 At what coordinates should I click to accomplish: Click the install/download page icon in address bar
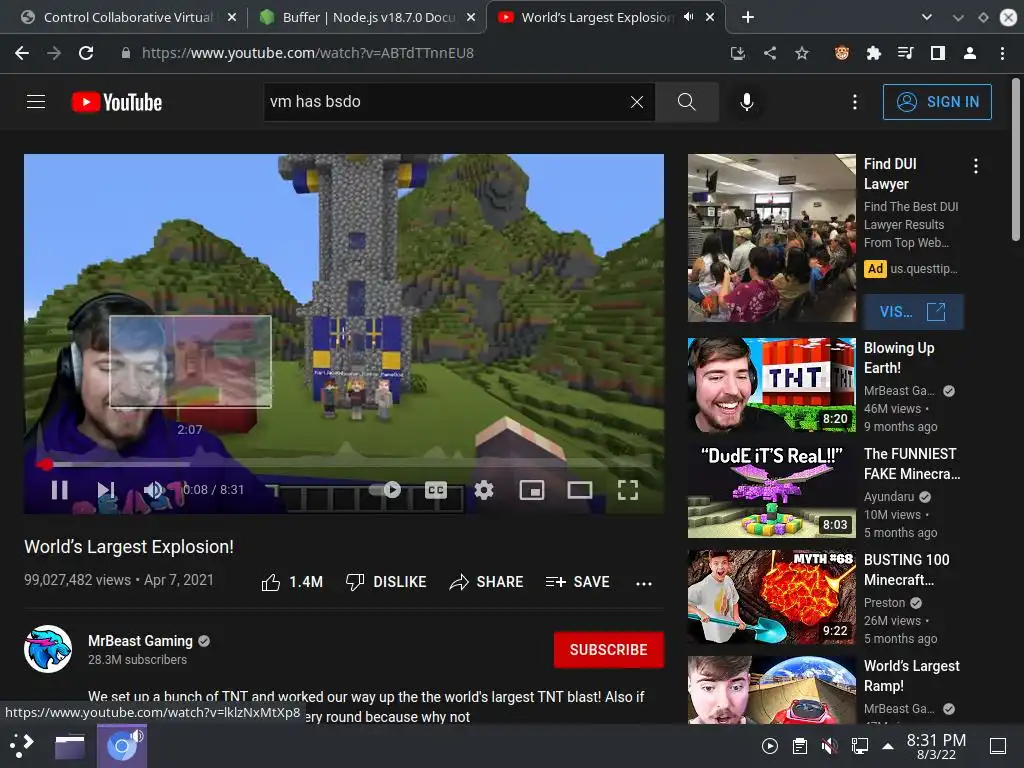click(x=738, y=53)
